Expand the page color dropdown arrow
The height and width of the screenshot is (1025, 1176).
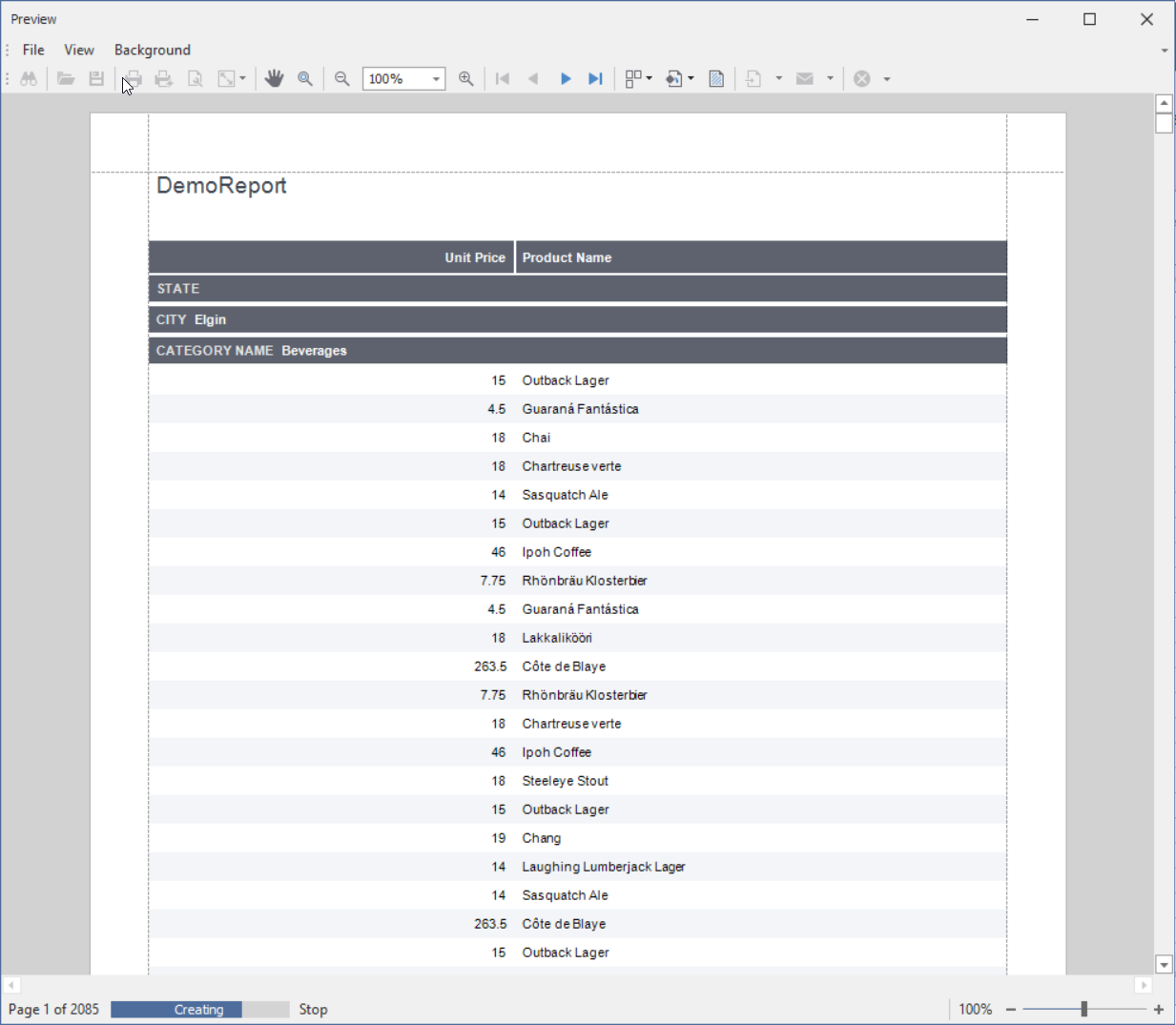(x=691, y=79)
